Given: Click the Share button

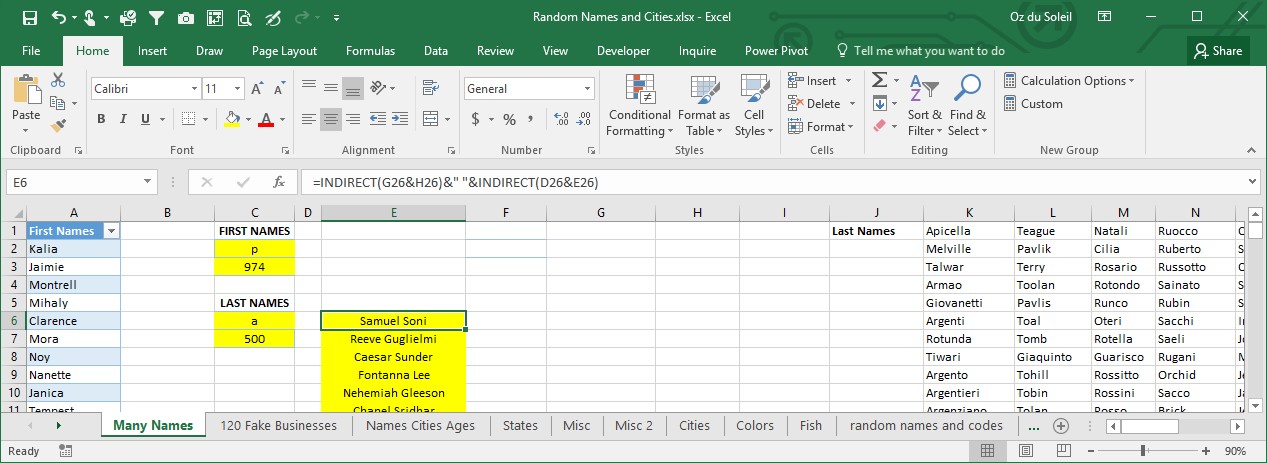Looking at the screenshot, I should (x=1218, y=51).
